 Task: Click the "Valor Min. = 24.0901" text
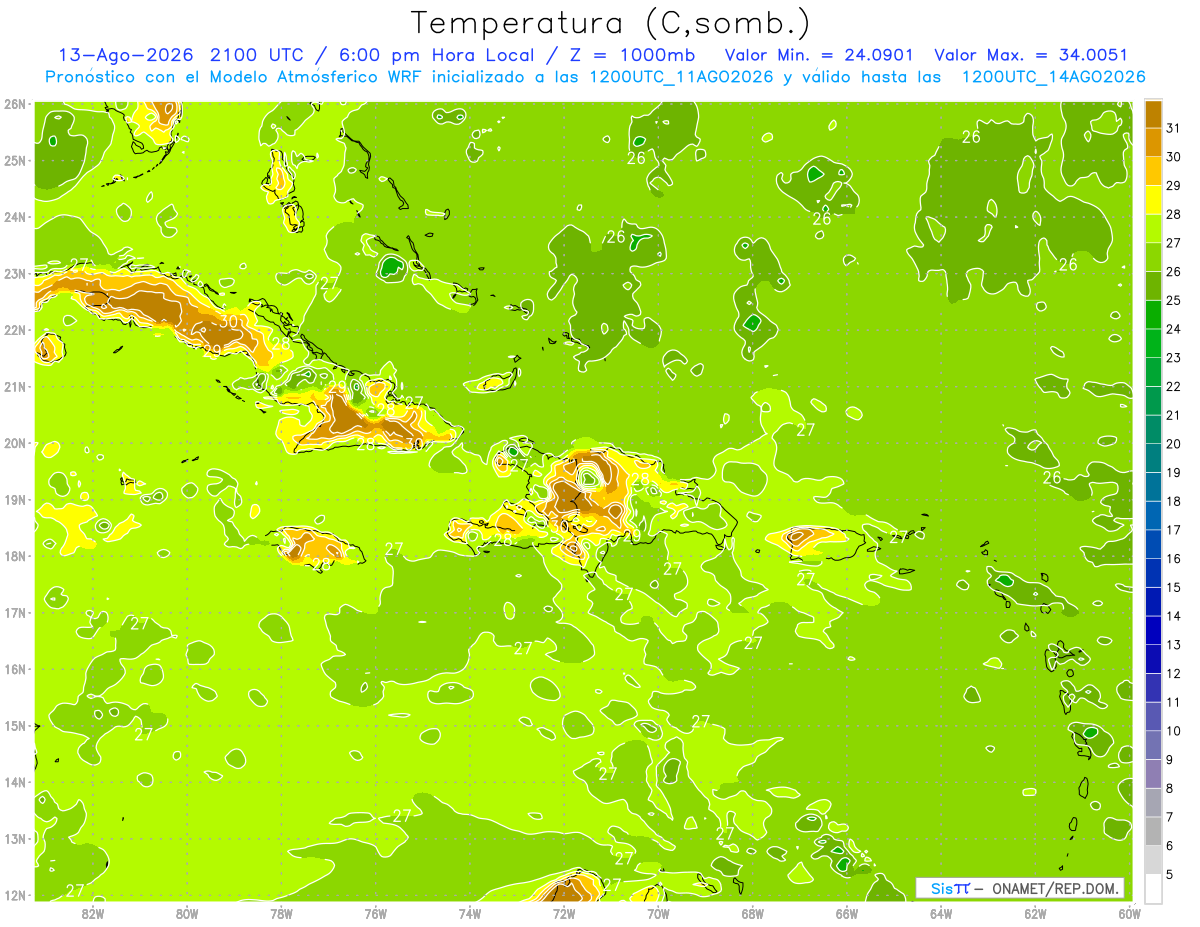[819, 55]
